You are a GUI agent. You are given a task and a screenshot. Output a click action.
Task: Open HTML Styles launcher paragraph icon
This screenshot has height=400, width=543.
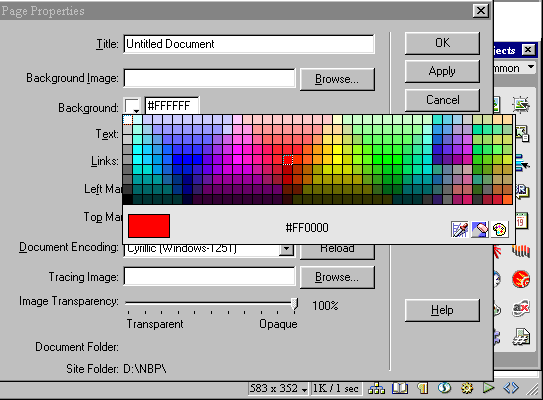click(x=422, y=388)
